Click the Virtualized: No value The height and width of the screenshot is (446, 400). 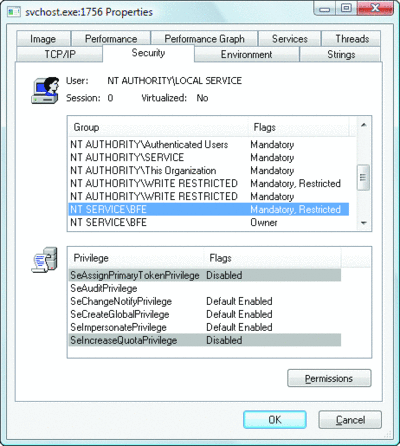coord(202,98)
